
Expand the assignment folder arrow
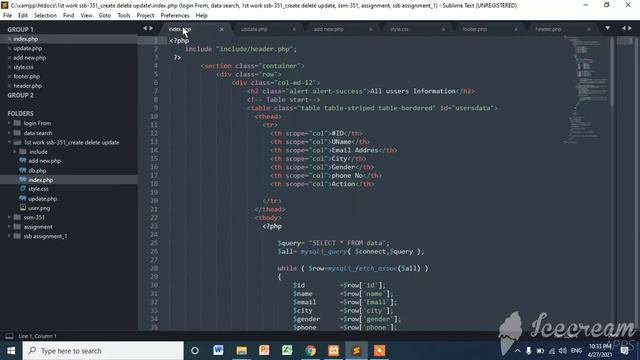(9, 227)
